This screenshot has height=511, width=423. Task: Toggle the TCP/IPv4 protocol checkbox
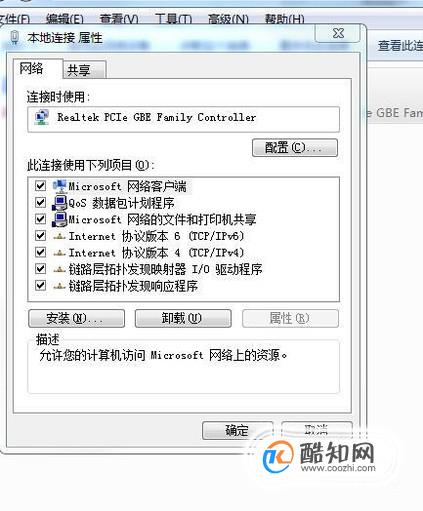40,252
